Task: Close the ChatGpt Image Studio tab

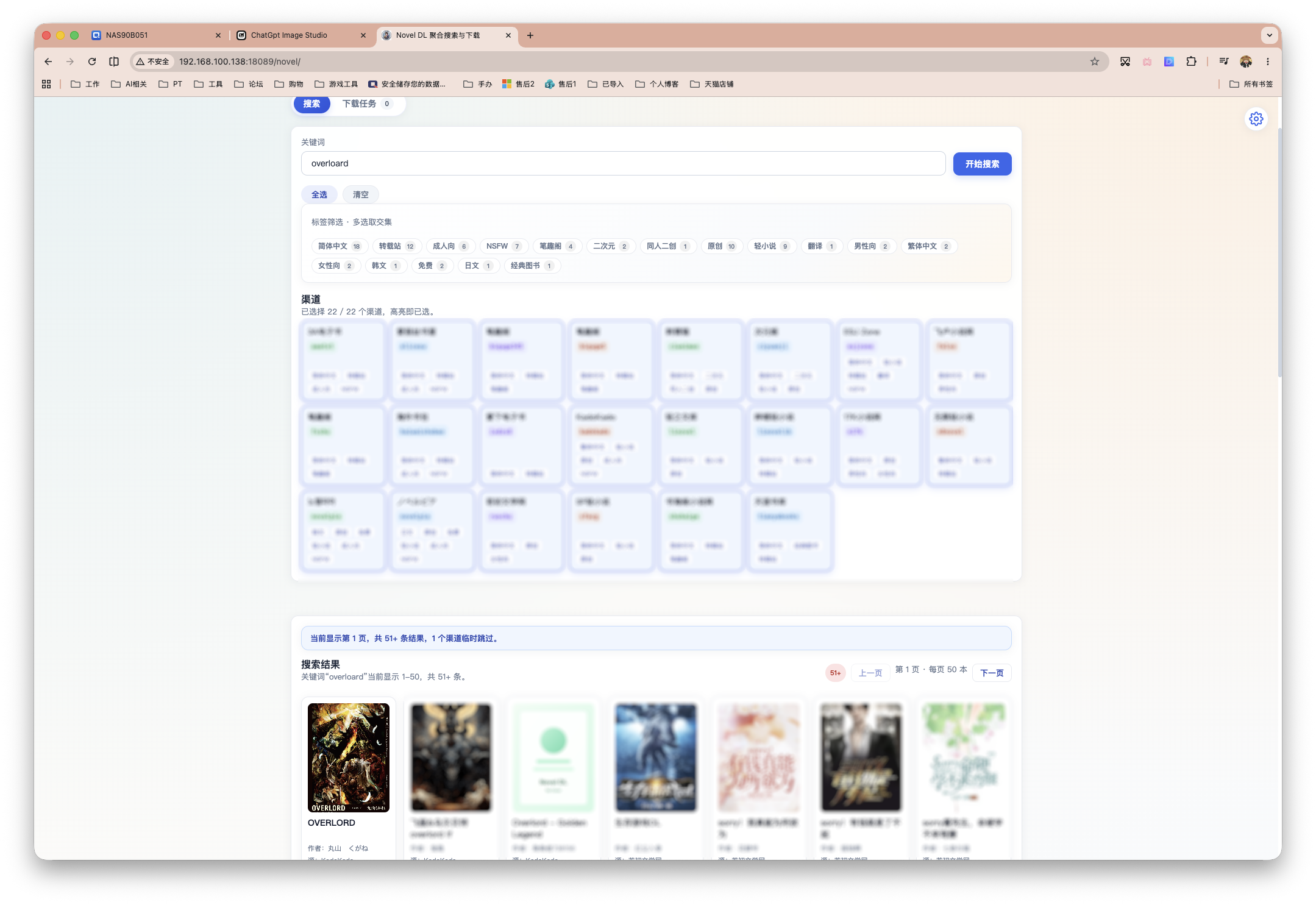Action: [363, 35]
